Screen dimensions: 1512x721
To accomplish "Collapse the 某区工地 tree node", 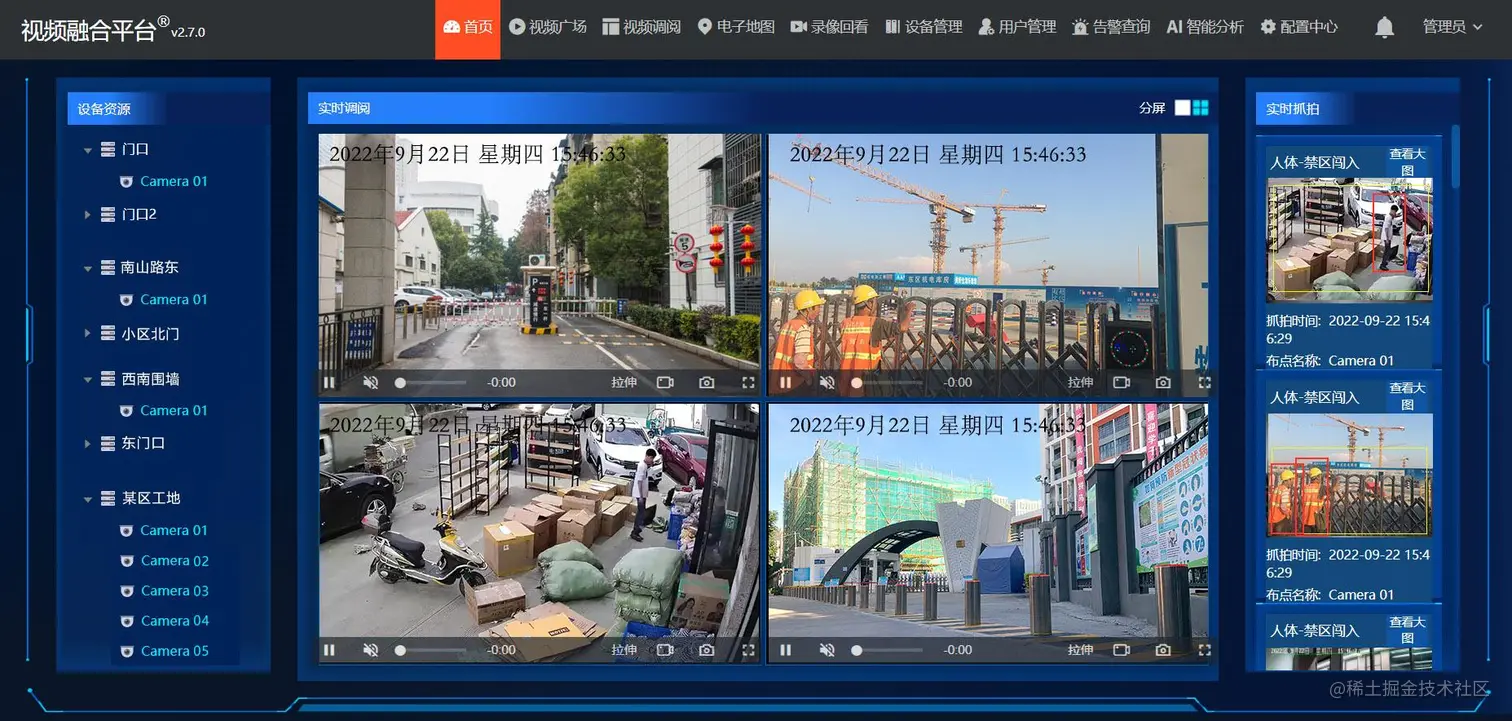I will point(88,498).
